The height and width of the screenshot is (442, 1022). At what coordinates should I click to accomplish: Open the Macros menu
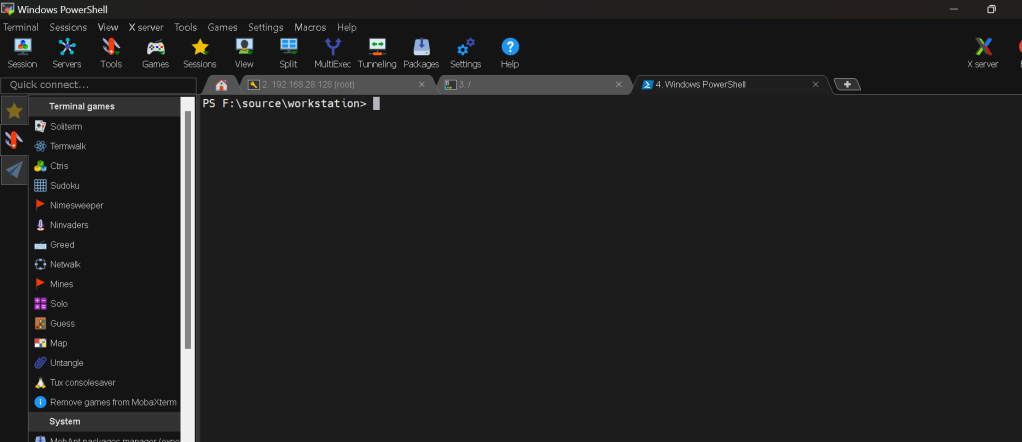(x=310, y=27)
